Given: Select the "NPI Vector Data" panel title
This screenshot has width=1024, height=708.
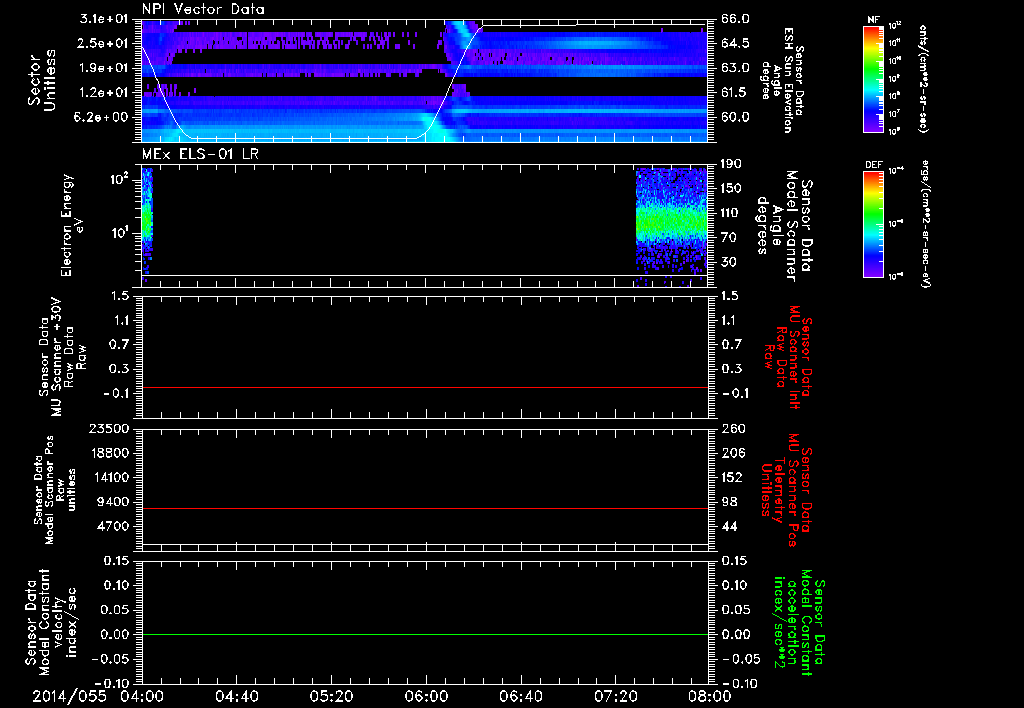Looking at the screenshot, I should pyautogui.click(x=203, y=9).
